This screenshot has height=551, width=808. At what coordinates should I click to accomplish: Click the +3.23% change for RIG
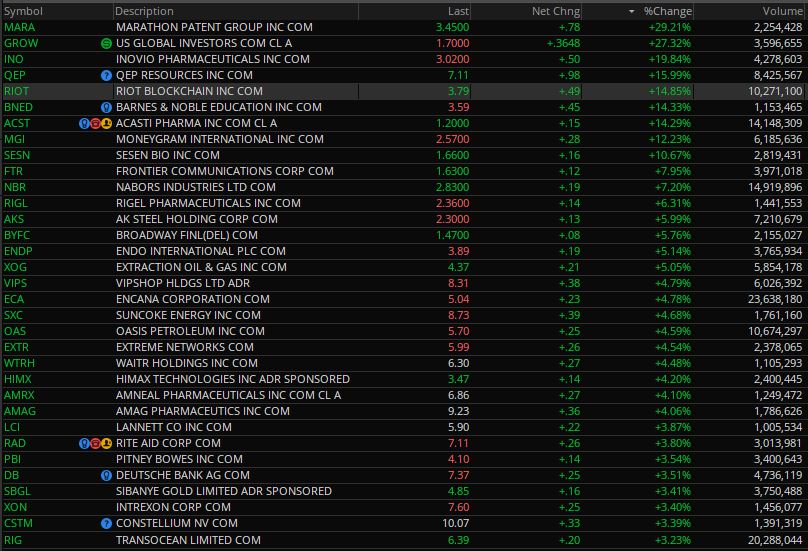pos(673,540)
